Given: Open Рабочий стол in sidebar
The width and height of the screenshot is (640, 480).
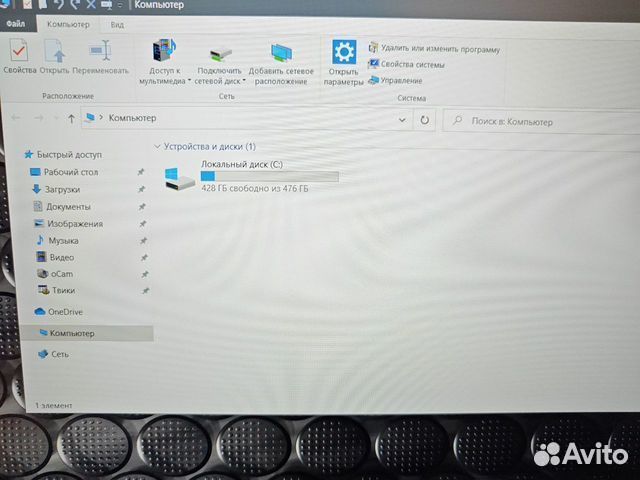Looking at the screenshot, I should [64, 172].
